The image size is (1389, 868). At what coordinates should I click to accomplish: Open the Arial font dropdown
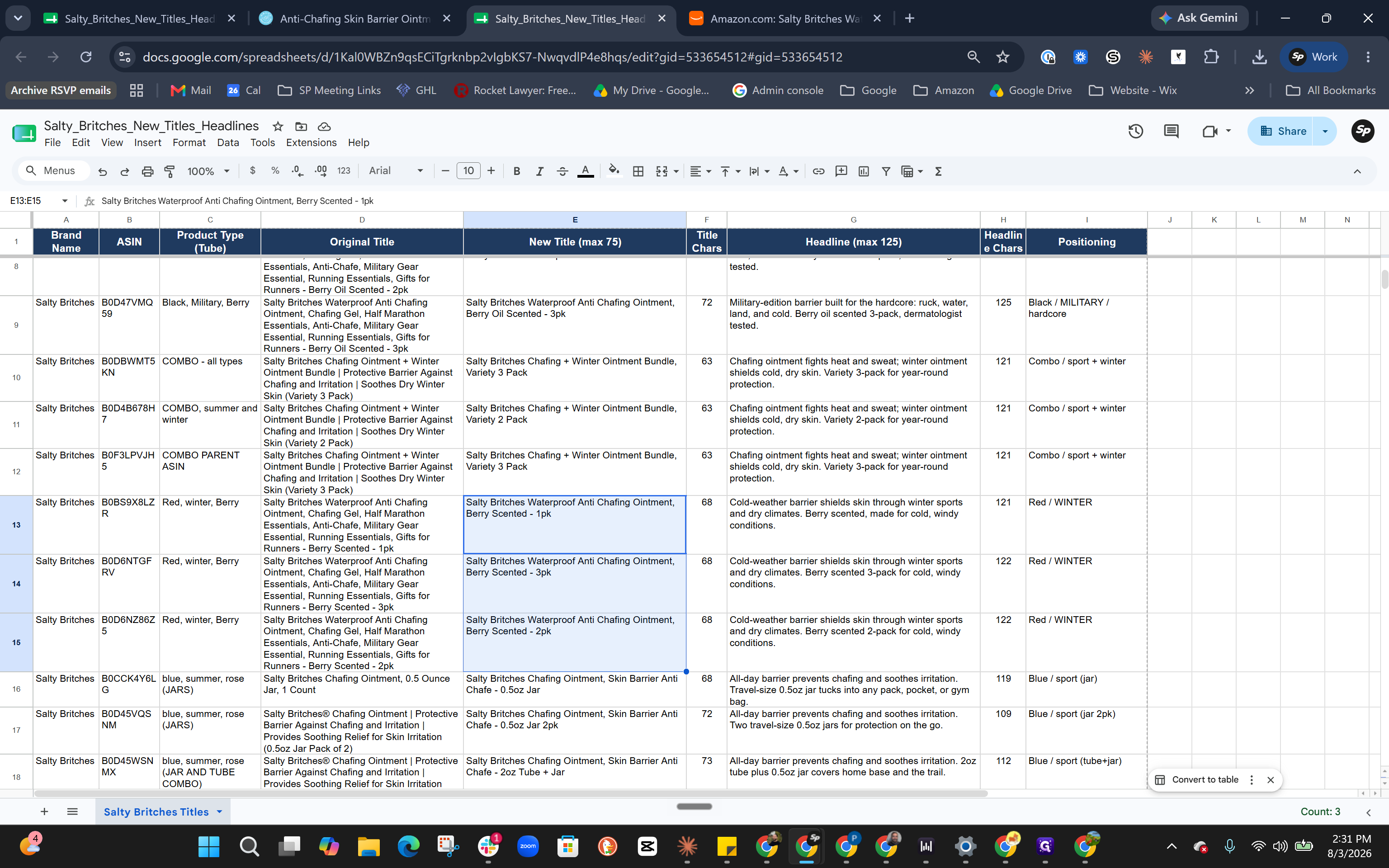396,170
